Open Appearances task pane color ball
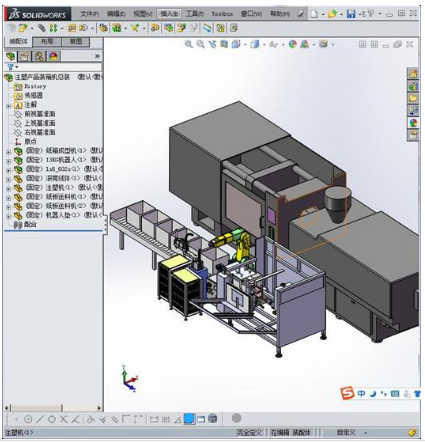 (413, 123)
